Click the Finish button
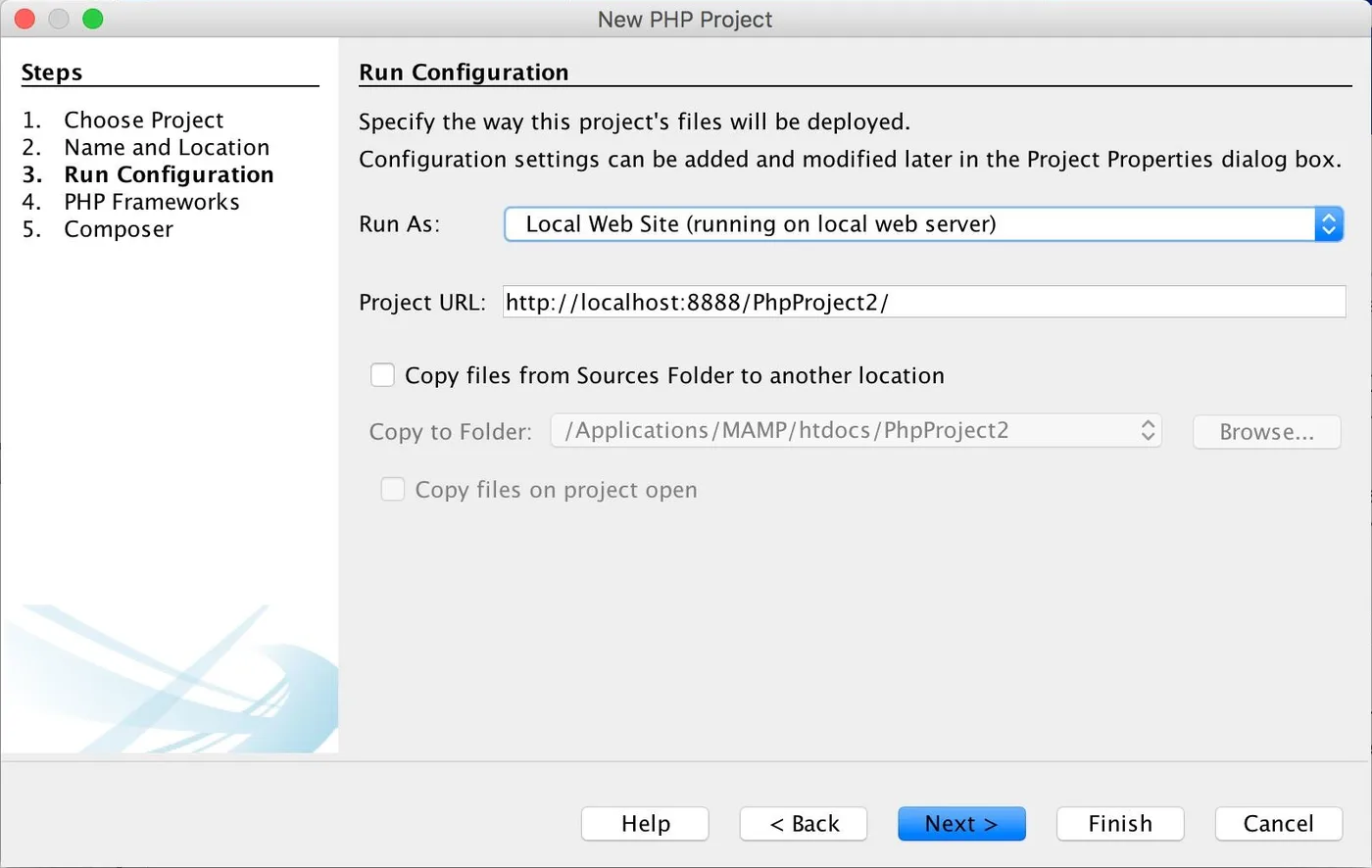Viewport: 1372px width, 868px height. 1120,824
